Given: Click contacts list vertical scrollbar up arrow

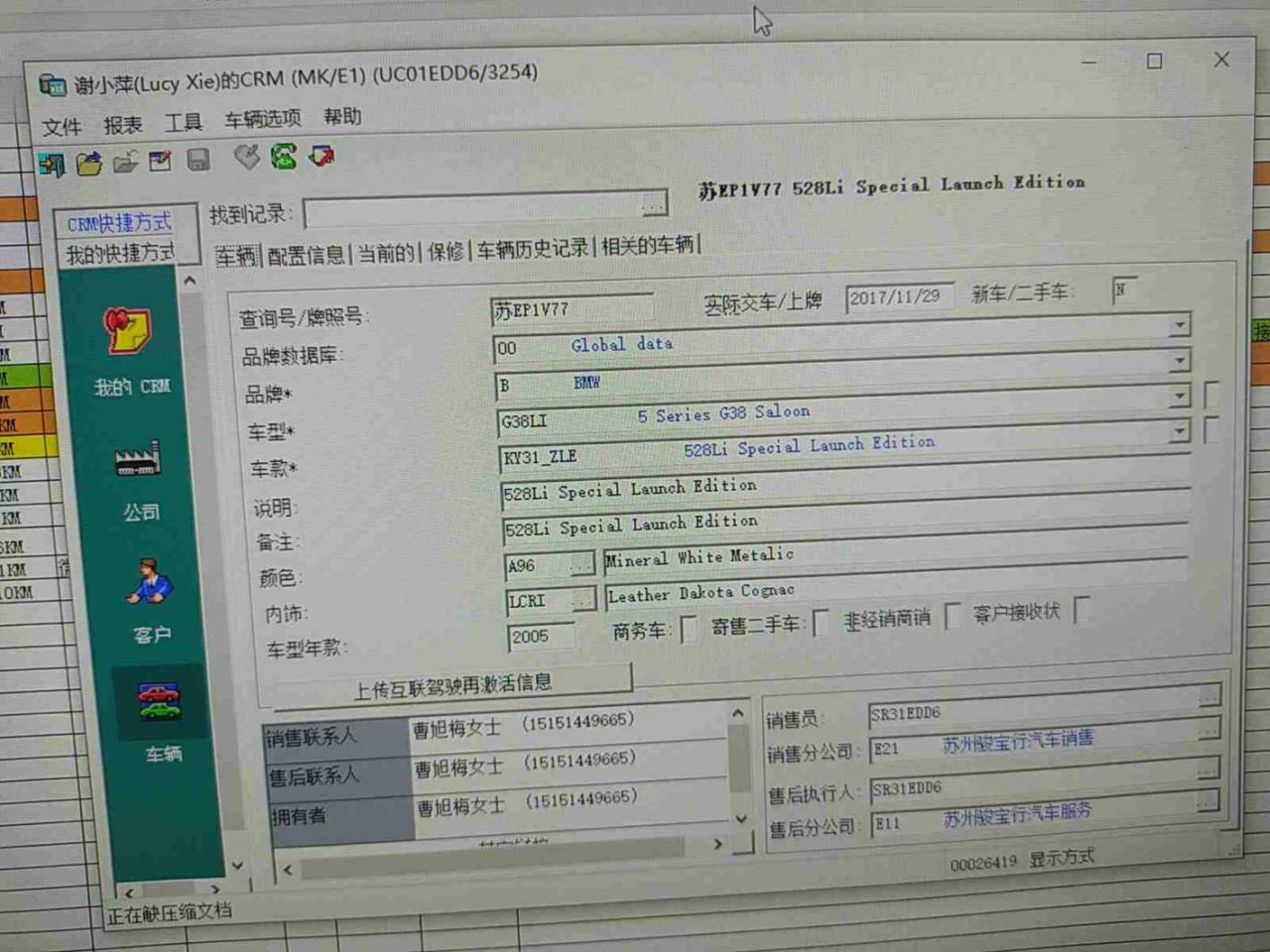Looking at the screenshot, I should point(738,713).
